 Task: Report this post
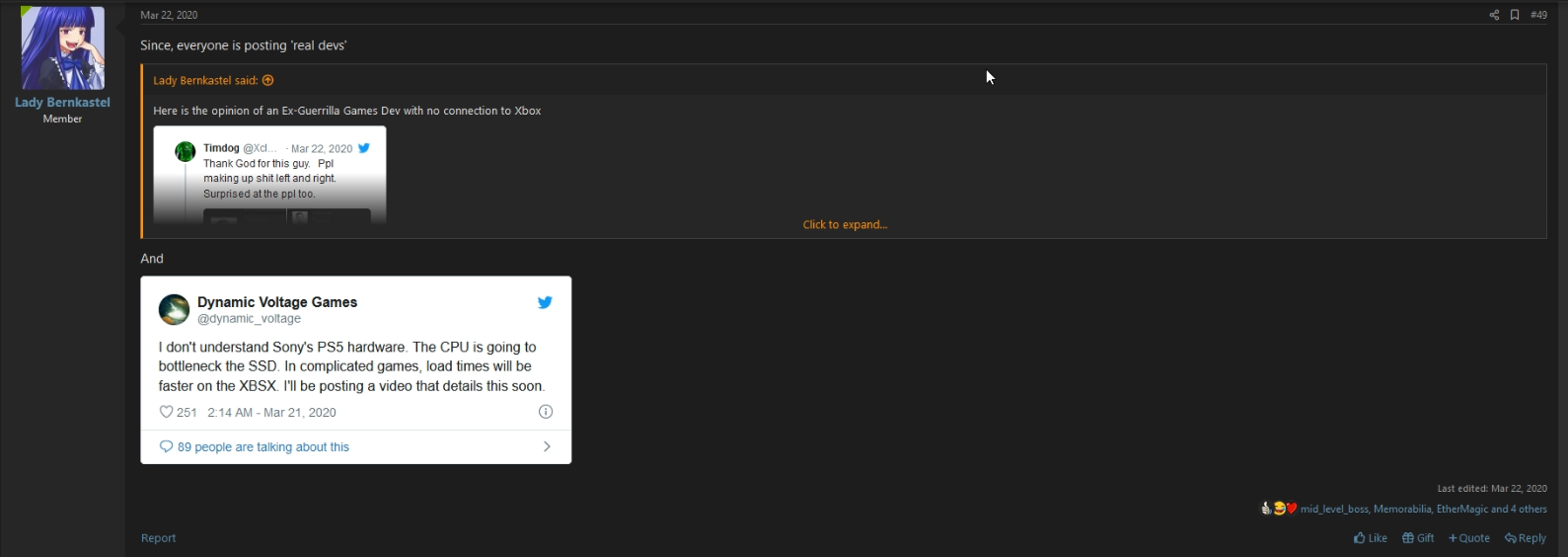[158, 538]
